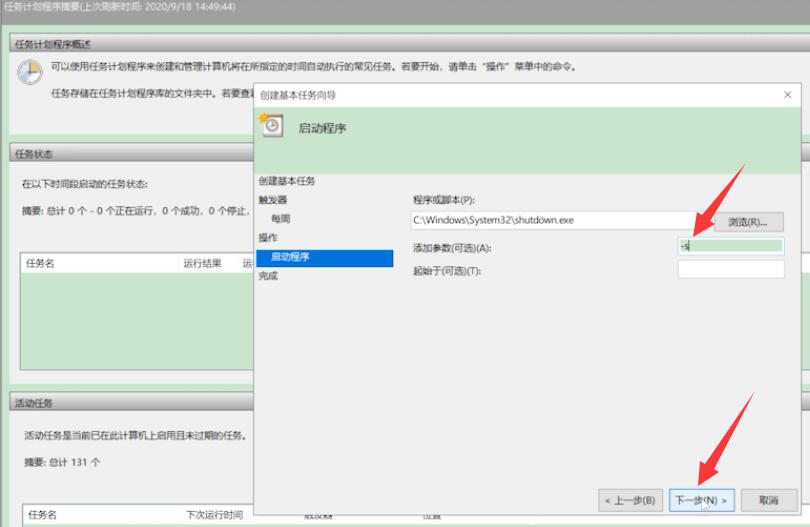The height and width of the screenshot is (527, 810).
Task: Click the 启动程序 wizard page title
Action: pos(322,128)
